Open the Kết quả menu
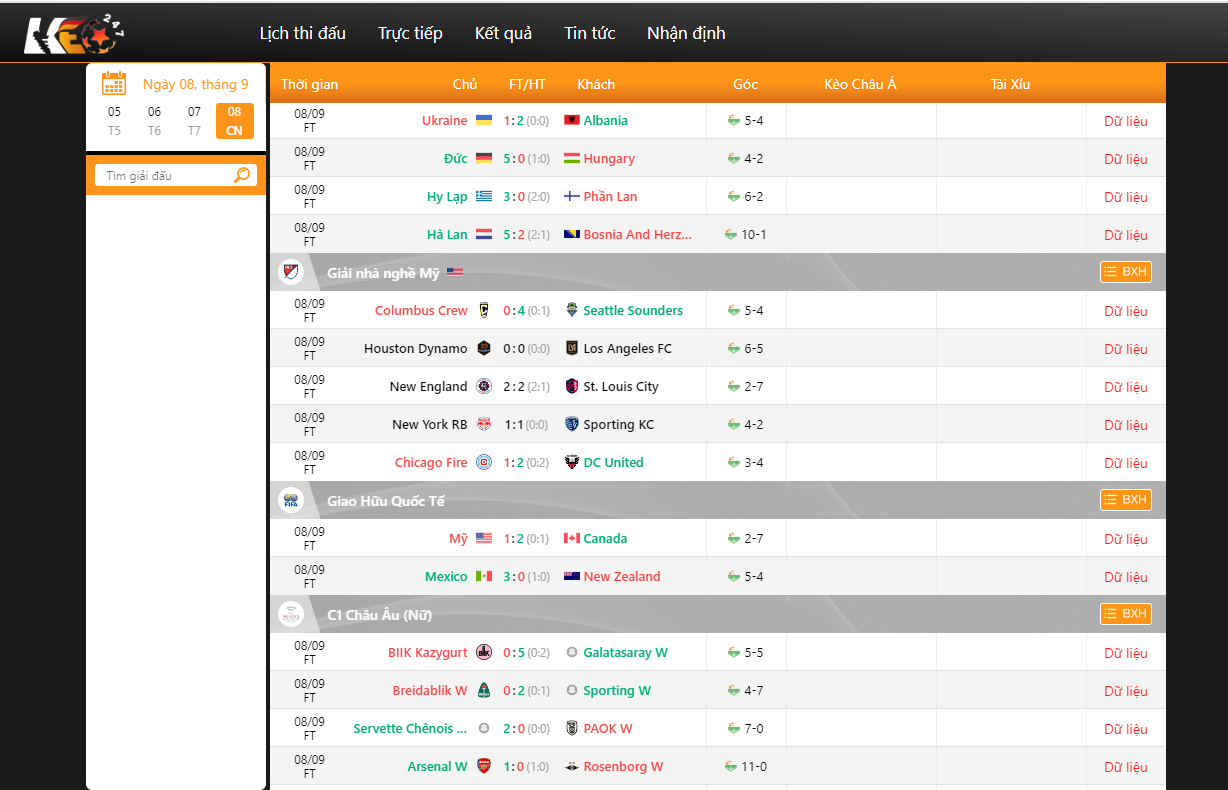The width and height of the screenshot is (1228, 790). pyautogui.click(x=503, y=33)
